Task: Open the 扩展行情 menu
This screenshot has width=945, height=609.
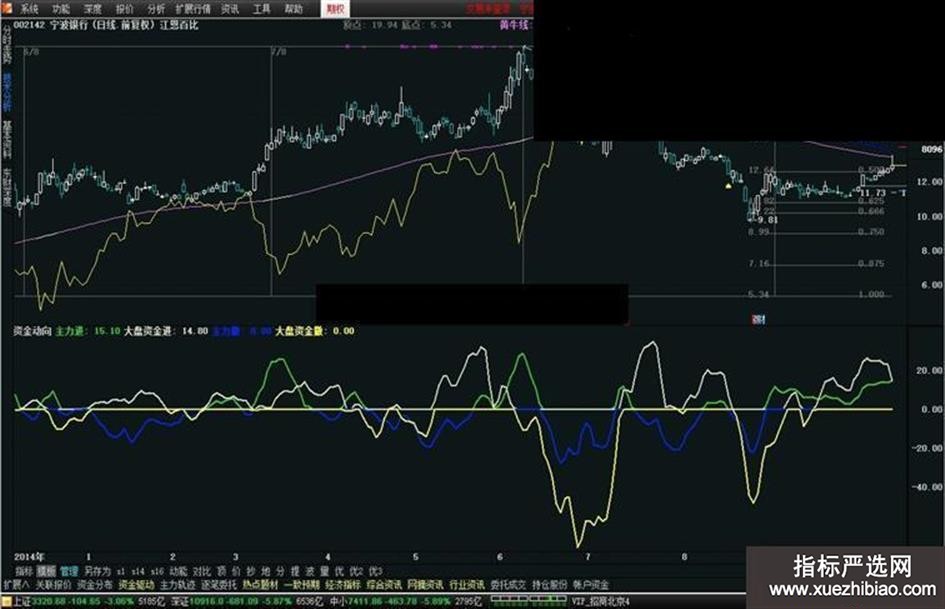Action: (193, 9)
